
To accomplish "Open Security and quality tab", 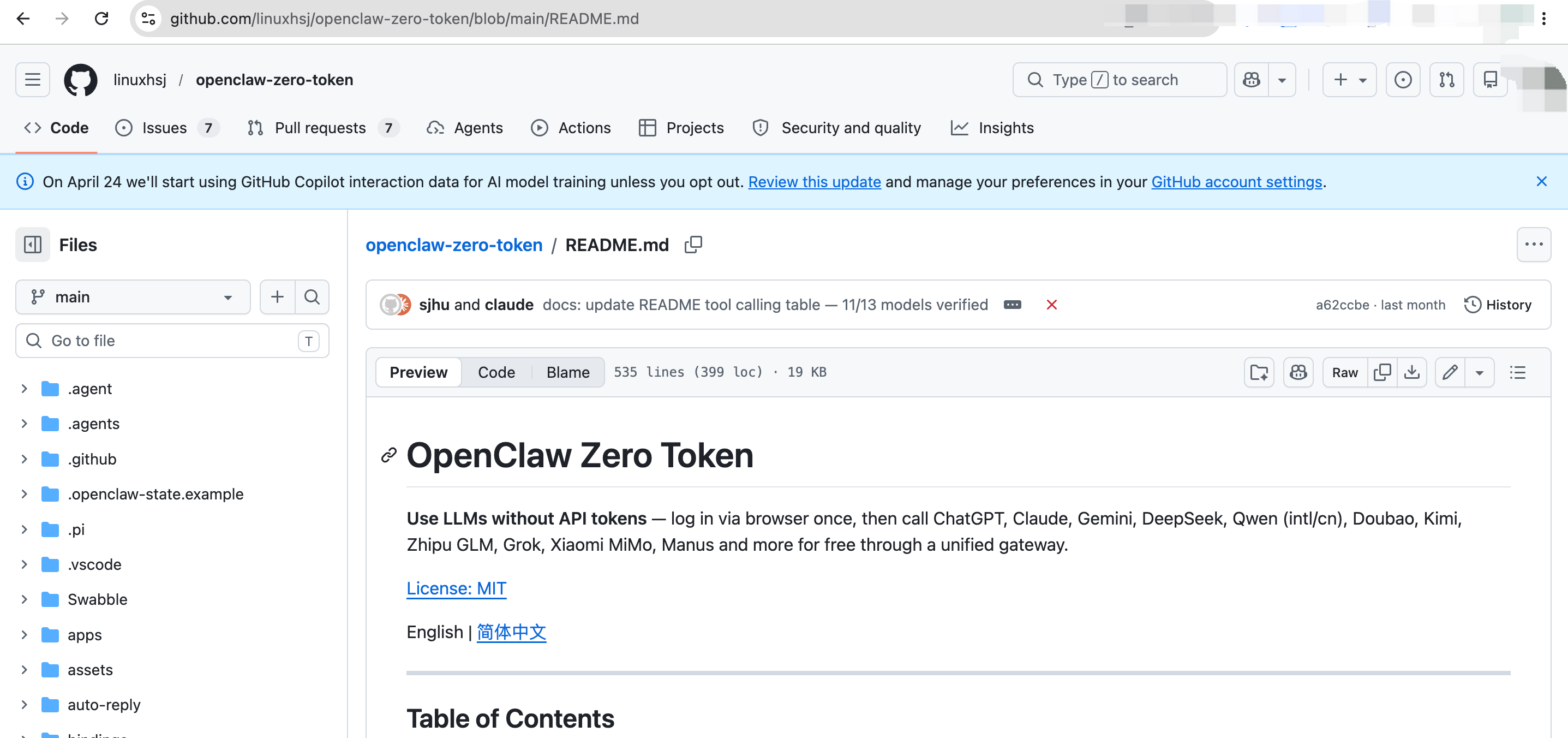I will click(x=836, y=128).
